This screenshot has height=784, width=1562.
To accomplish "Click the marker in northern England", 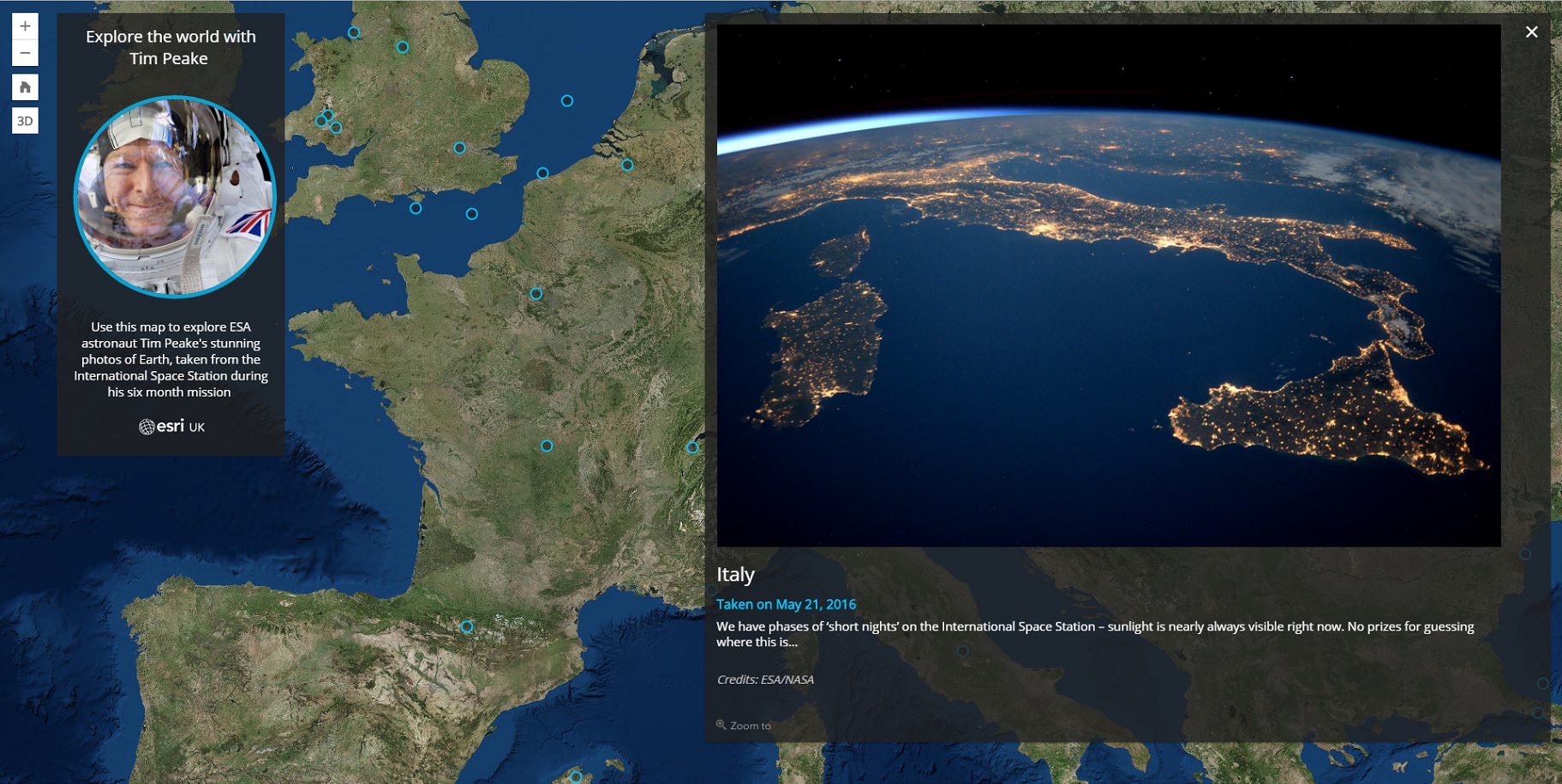I will tap(403, 47).
